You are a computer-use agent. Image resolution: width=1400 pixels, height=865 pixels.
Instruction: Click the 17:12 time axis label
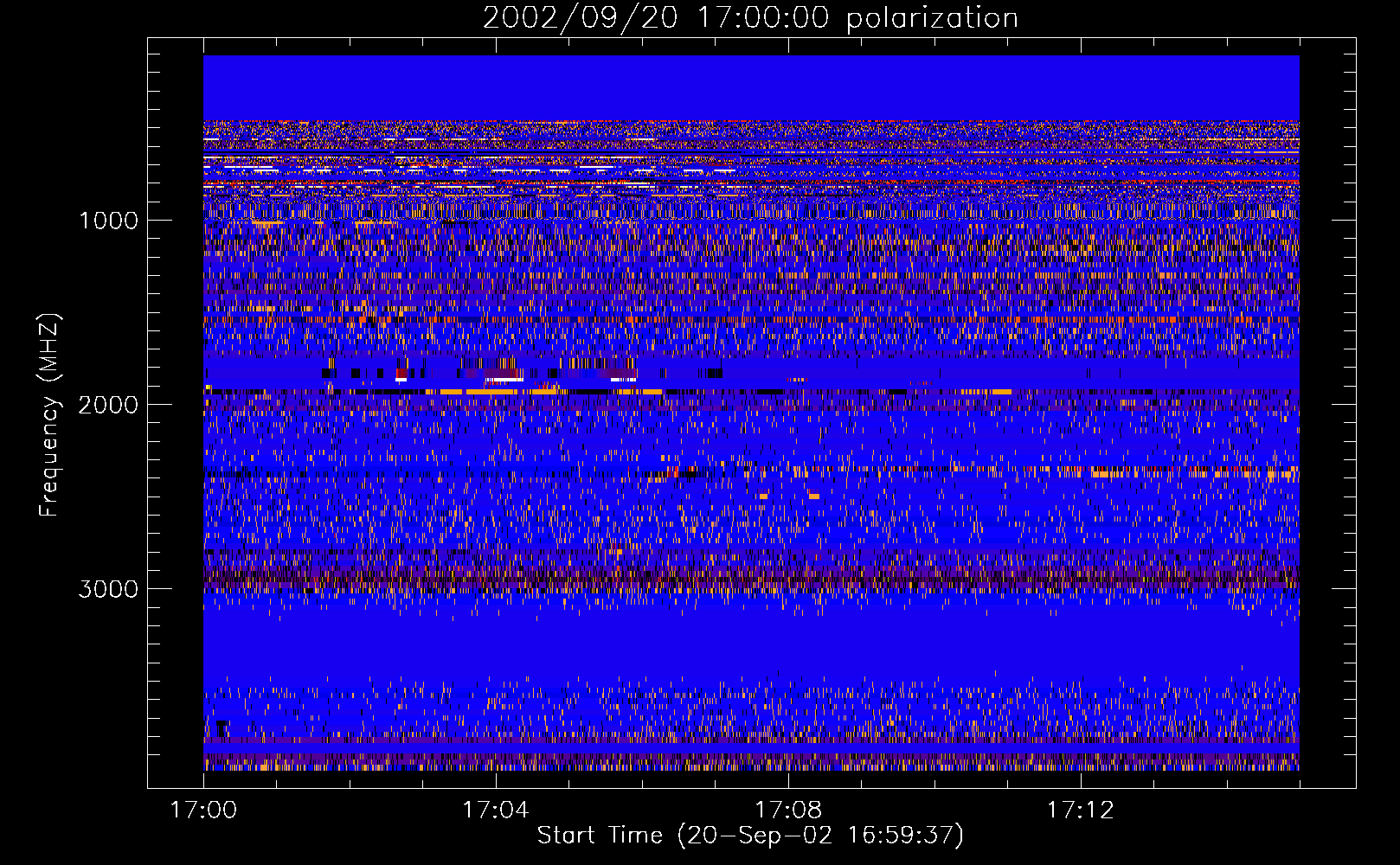(x=1080, y=811)
